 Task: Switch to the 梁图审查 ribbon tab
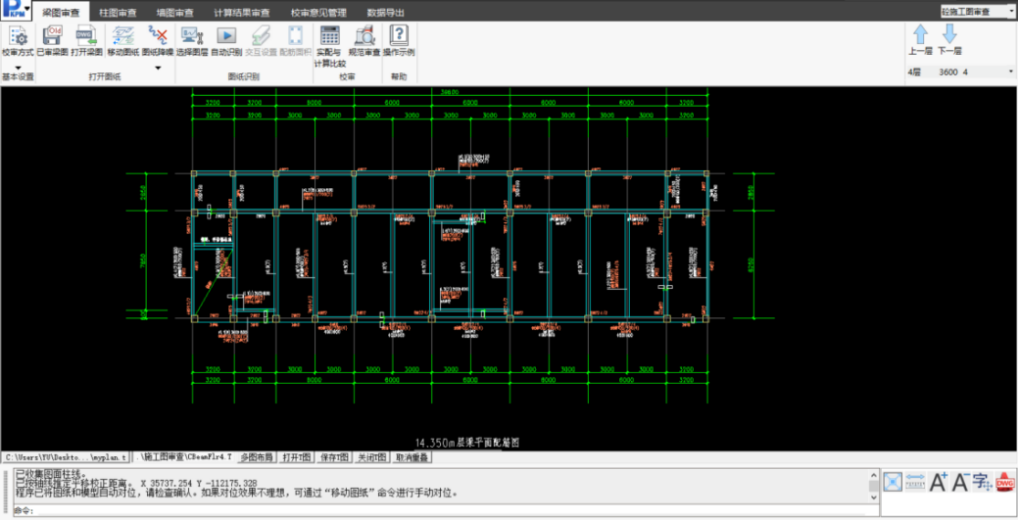(x=61, y=12)
